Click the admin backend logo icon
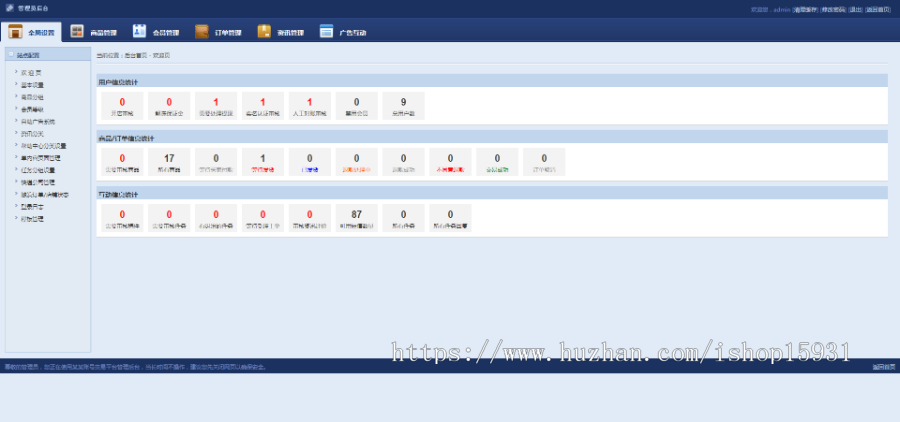The image size is (900, 422). [9, 8]
